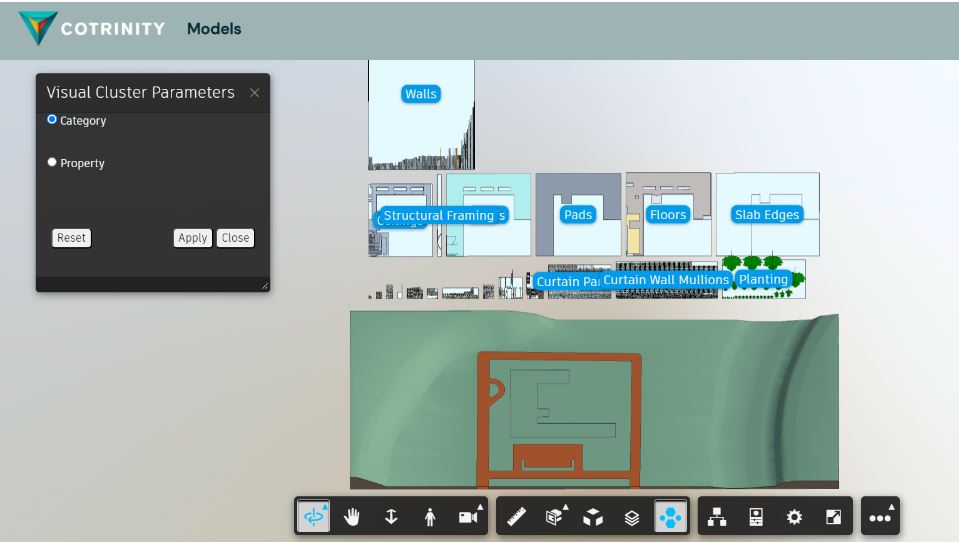
Task: Select the Property radio option
Action: [x=53, y=162]
